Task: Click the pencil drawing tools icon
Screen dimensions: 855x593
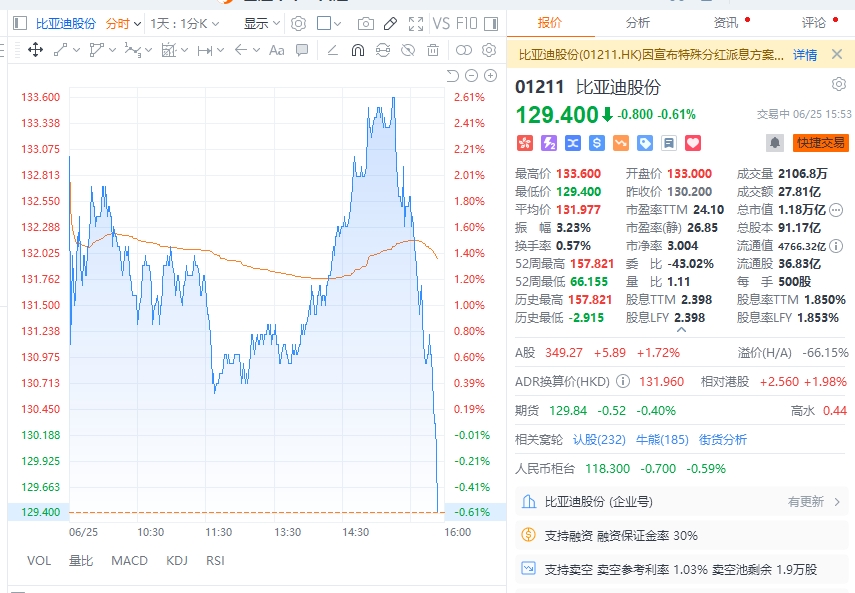Action: pyautogui.click(x=390, y=23)
